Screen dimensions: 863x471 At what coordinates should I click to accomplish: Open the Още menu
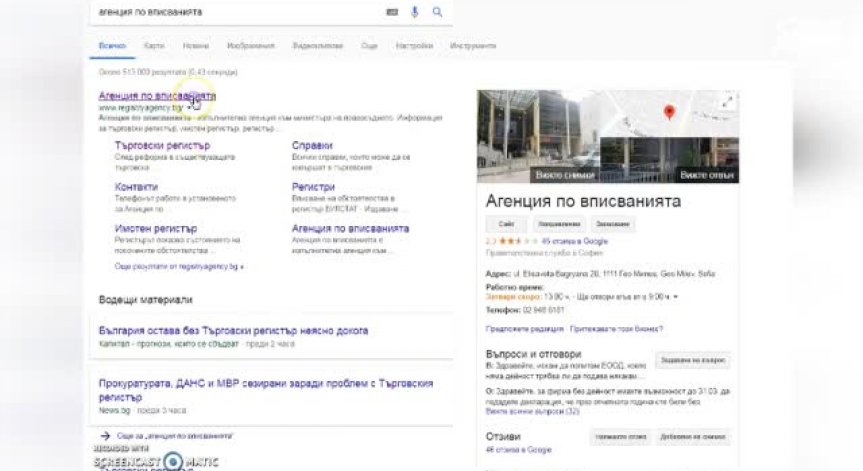369,46
